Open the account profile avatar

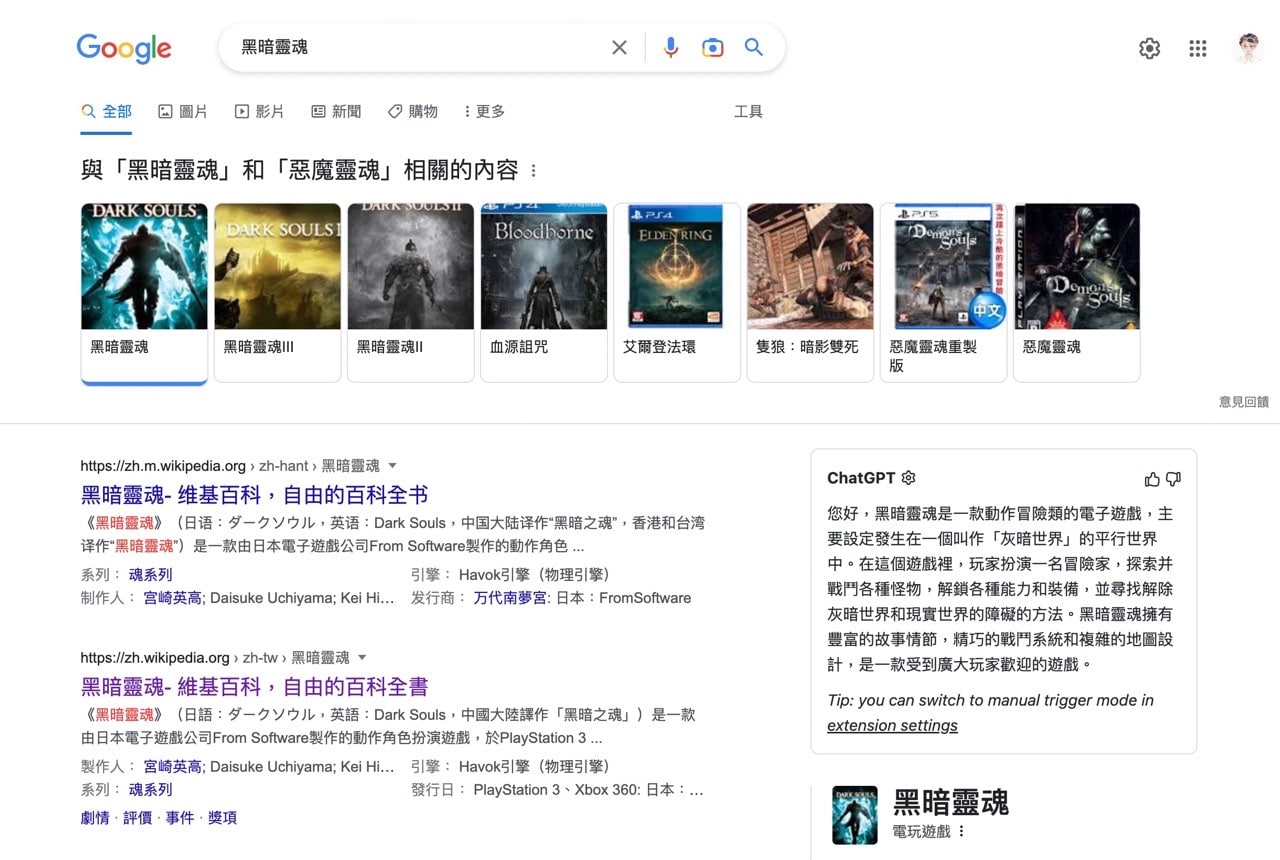pyautogui.click(x=1249, y=48)
